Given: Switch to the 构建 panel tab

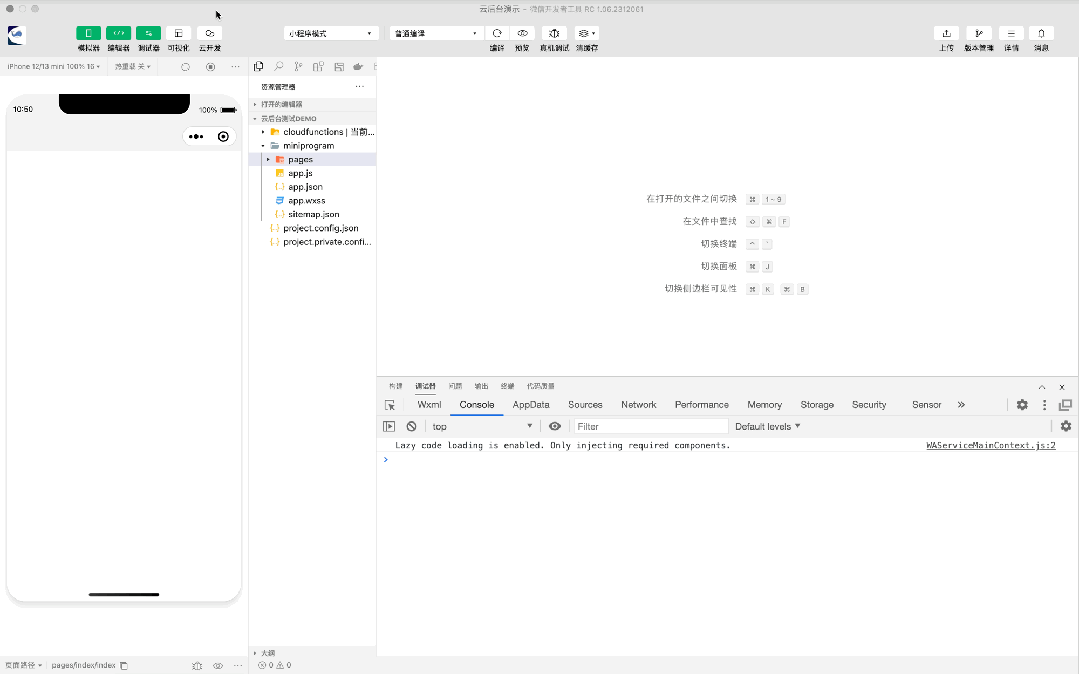Looking at the screenshot, I should coord(396,386).
